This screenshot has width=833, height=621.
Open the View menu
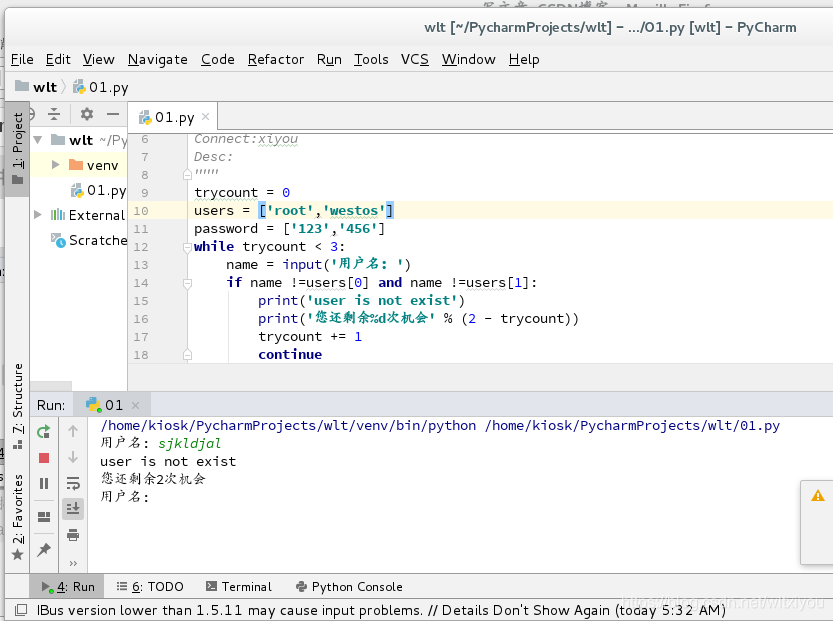[x=99, y=59]
